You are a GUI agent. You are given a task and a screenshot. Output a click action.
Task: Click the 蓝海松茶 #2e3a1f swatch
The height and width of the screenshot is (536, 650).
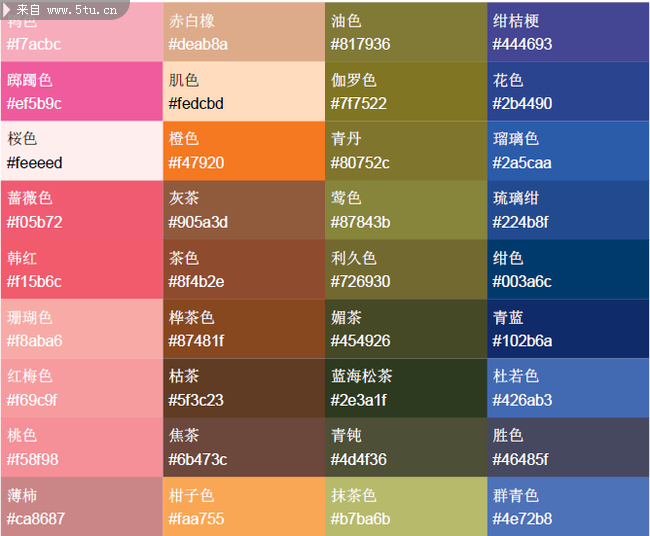pos(406,388)
